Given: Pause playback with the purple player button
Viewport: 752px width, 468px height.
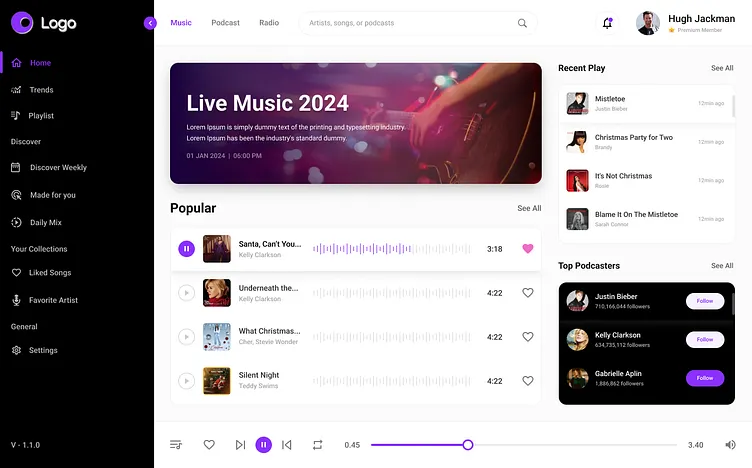Looking at the screenshot, I should [263, 445].
